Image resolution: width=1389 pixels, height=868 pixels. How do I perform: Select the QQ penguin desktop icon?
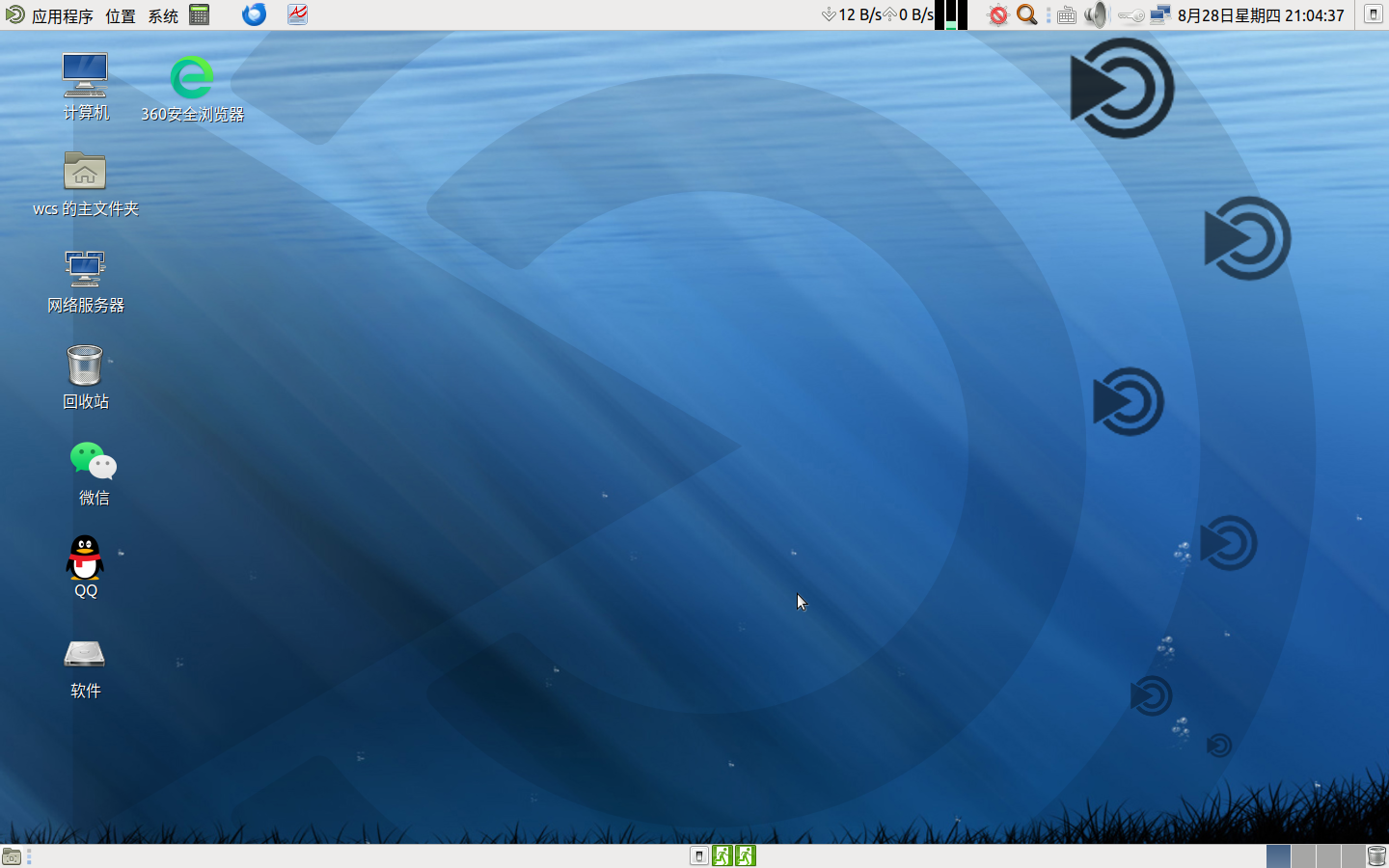click(86, 567)
